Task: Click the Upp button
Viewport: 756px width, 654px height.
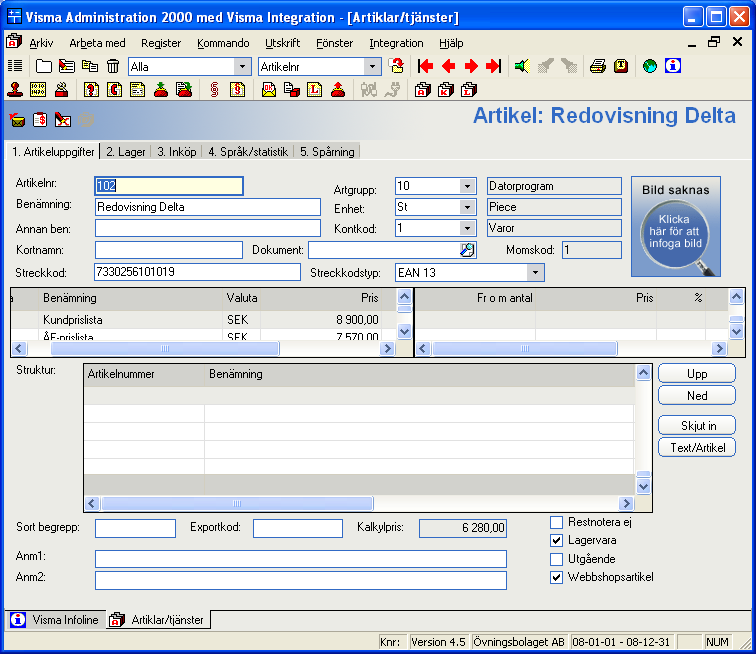Action: coord(697,374)
